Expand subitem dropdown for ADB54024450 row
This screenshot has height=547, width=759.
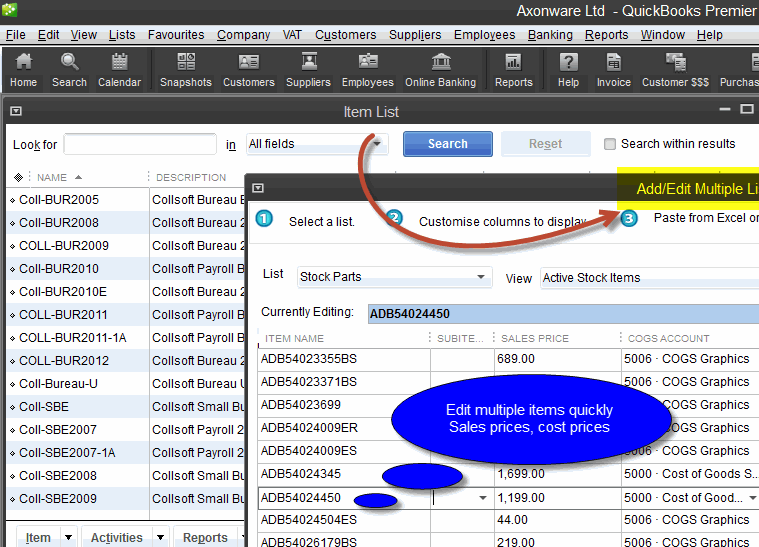click(483, 498)
